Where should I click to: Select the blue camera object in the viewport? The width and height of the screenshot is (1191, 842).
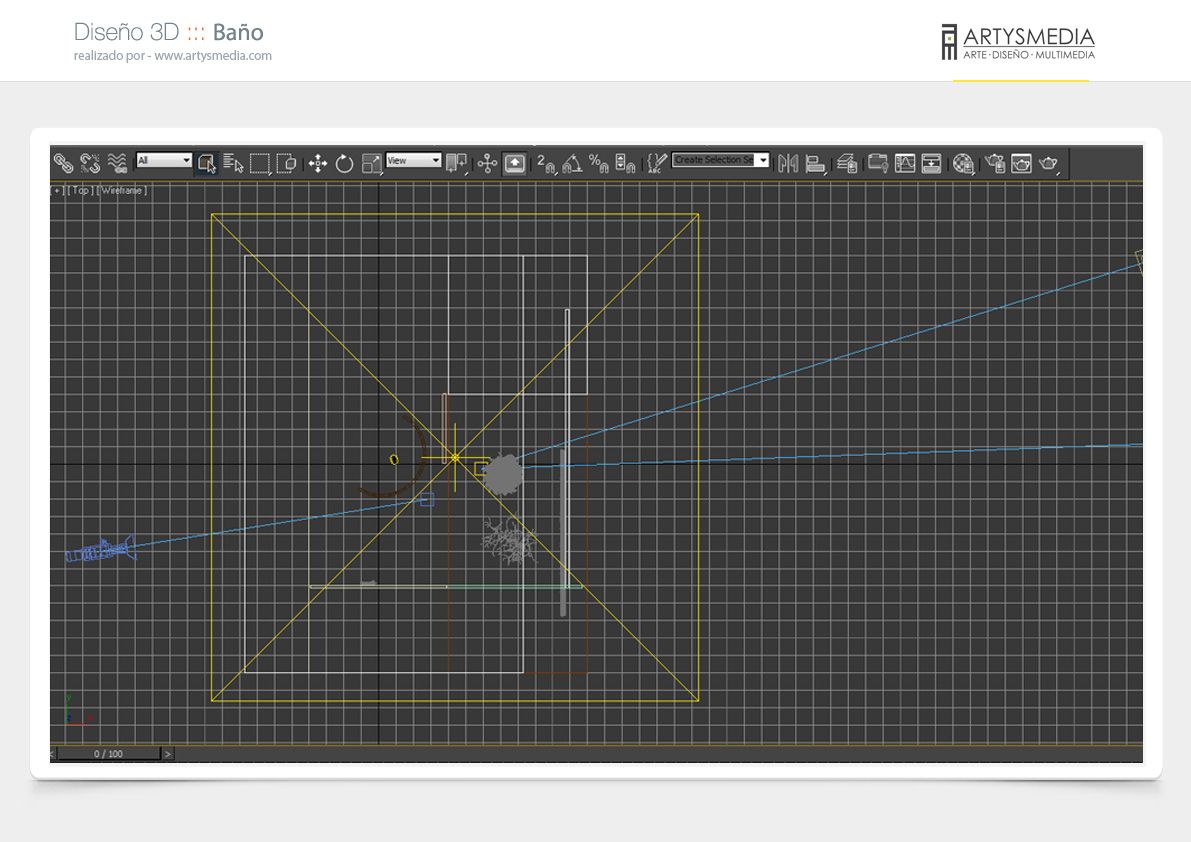click(99, 550)
